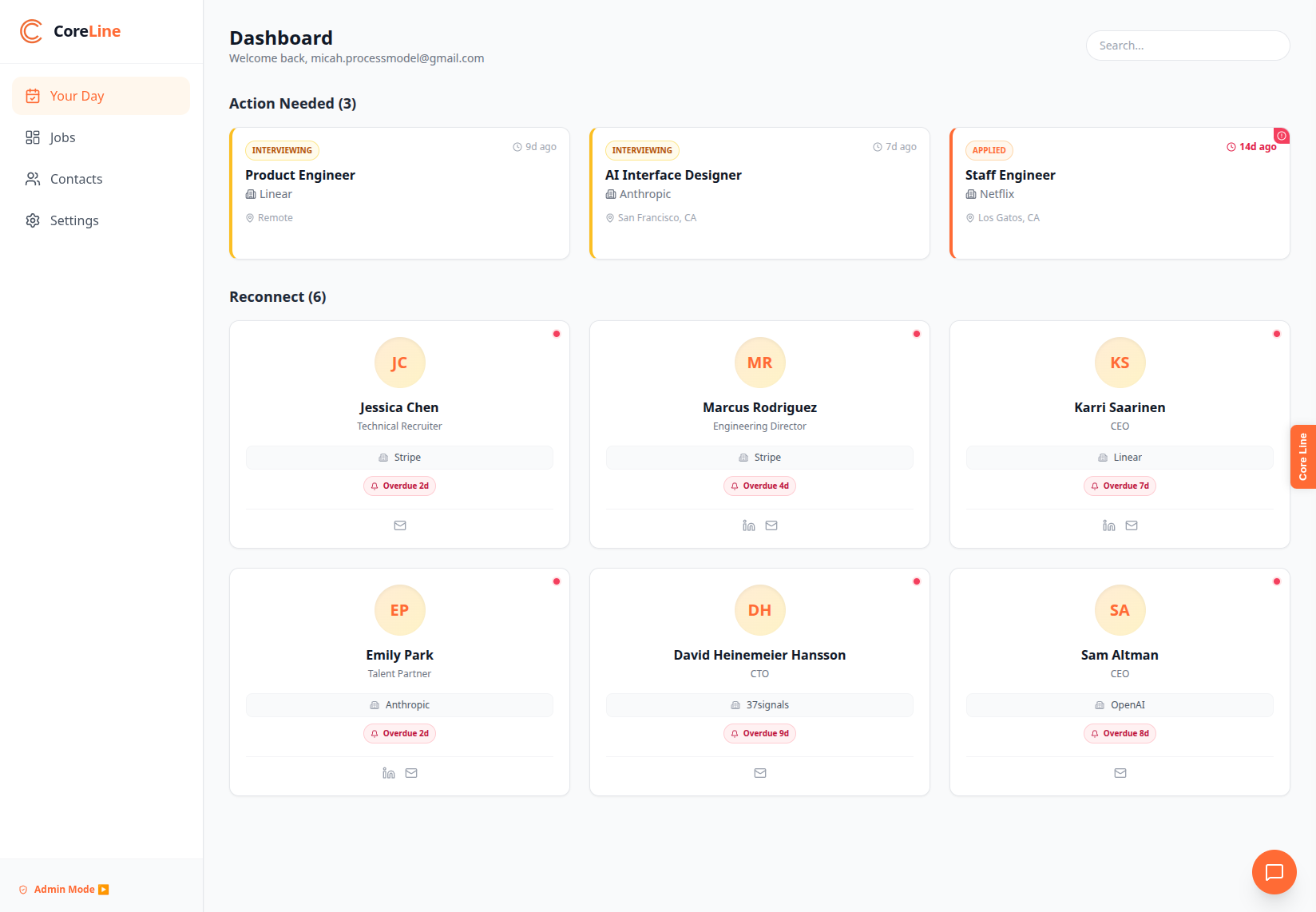This screenshot has height=912, width=1316.
Task: Toggle the red status dot on Jessica Chen's card
Action: click(x=557, y=334)
